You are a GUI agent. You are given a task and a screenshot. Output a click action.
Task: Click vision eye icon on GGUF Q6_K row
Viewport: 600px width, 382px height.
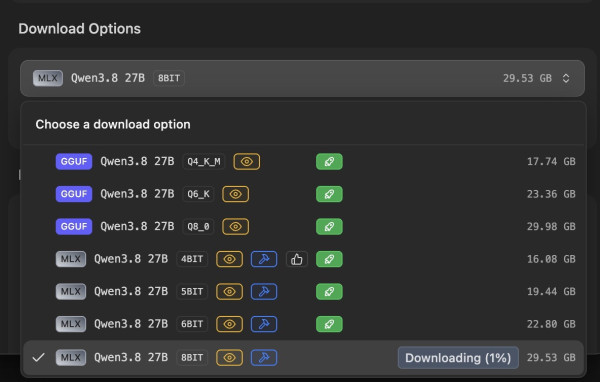[x=235, y=194]
